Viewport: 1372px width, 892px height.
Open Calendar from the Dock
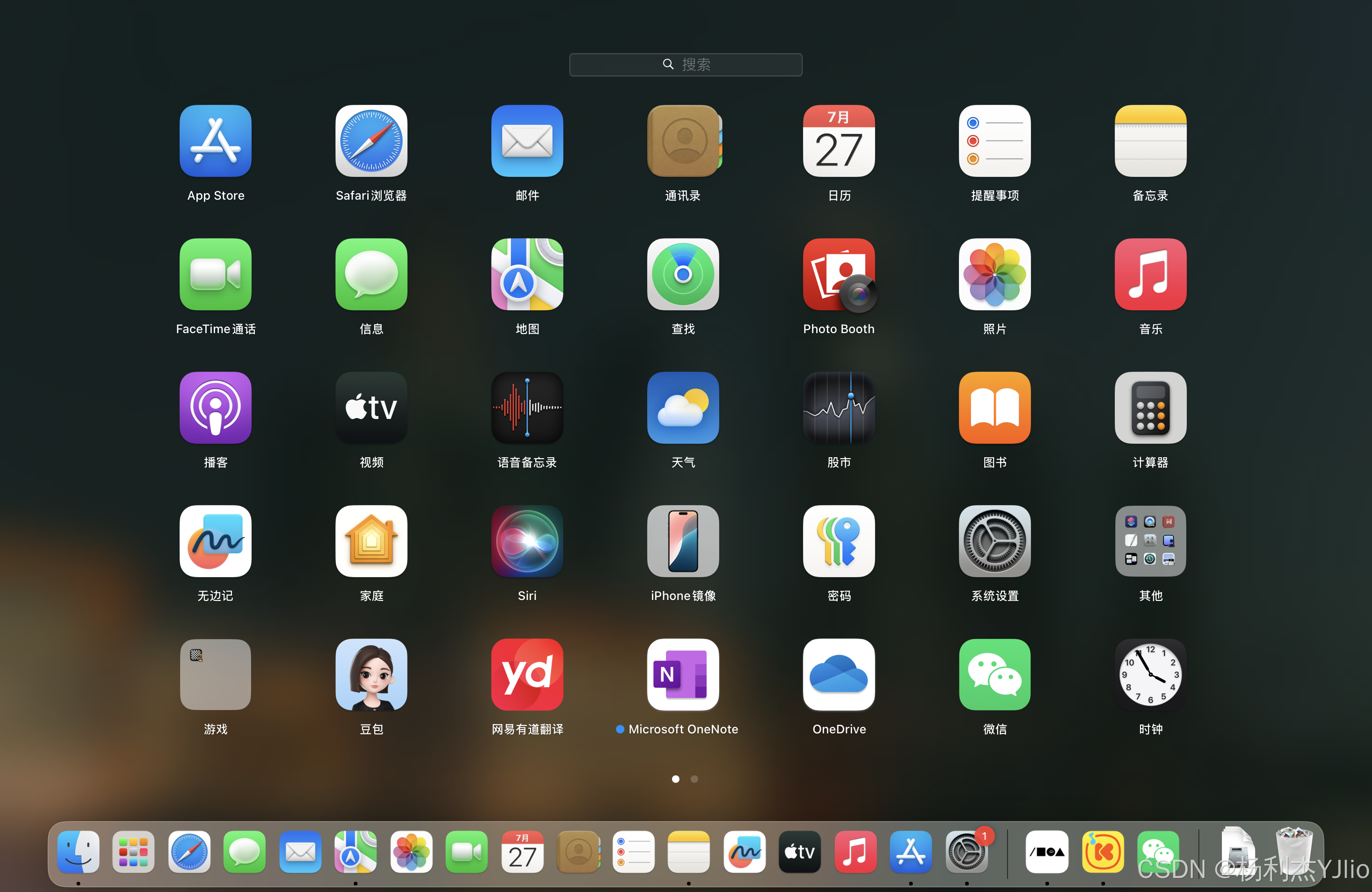(522, 852)
